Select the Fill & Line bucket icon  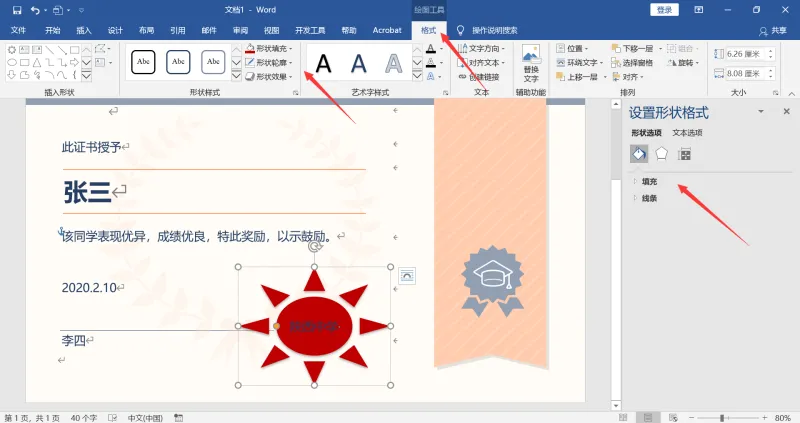tap(639, 154)
